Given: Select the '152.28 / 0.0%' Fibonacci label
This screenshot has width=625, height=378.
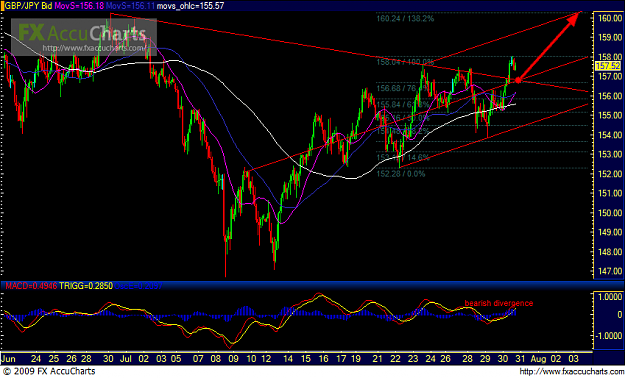Looking at the screenshot, I should coord(401,174).
